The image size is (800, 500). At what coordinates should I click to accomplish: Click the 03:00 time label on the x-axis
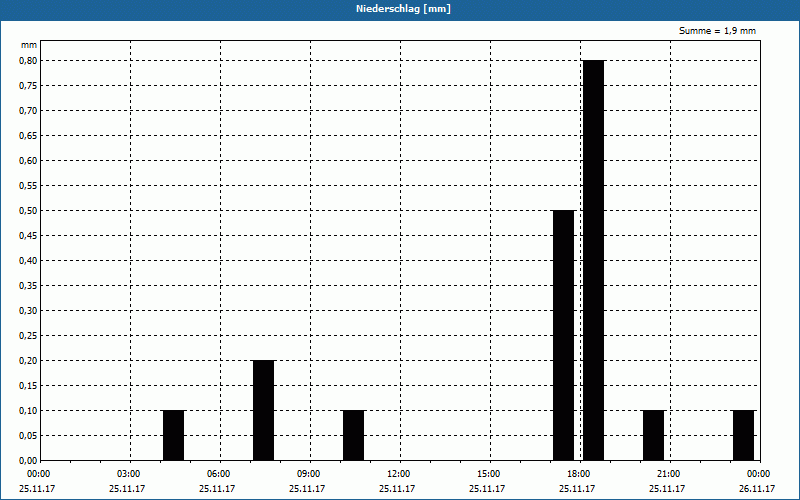pos(129,474)
